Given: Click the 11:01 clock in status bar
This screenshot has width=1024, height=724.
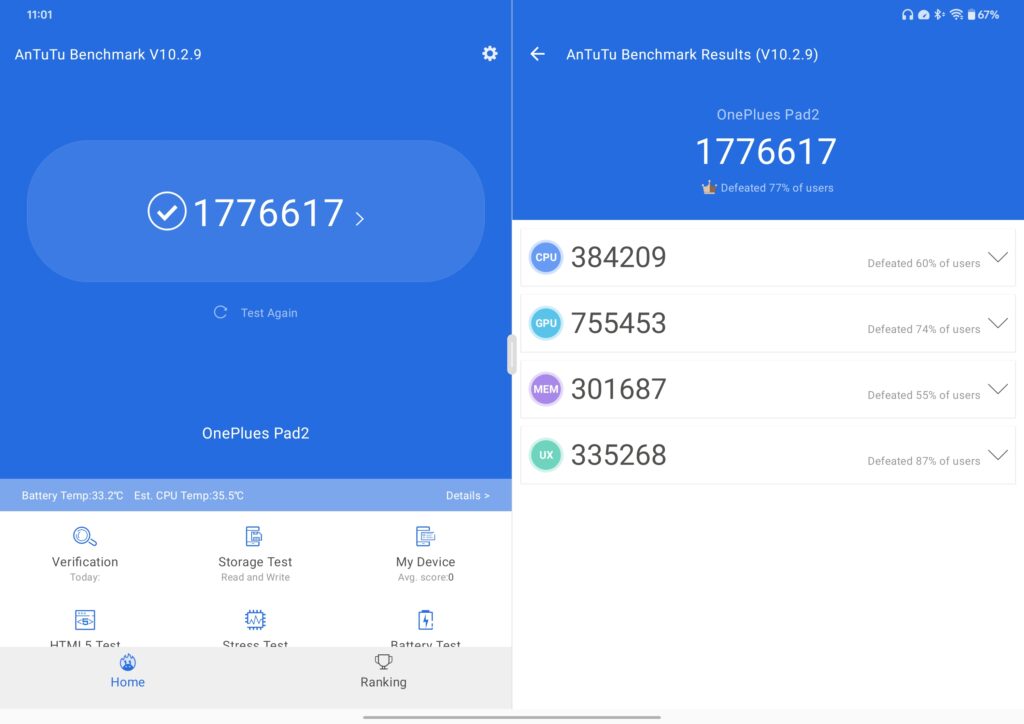Looking at the screenshot, I should (x=39, y=14).
